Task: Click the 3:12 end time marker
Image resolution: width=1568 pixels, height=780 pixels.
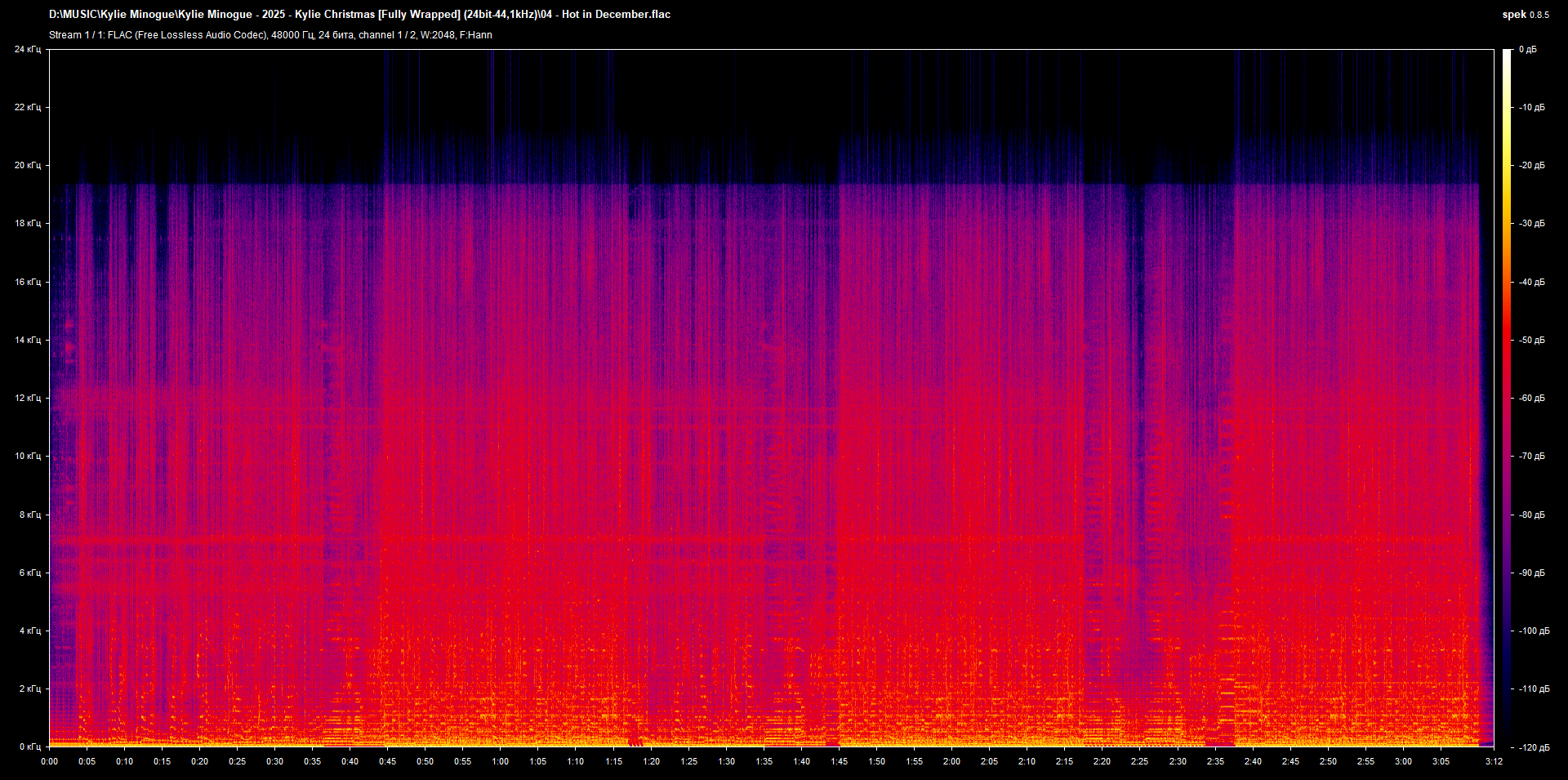Action: 1493,761
